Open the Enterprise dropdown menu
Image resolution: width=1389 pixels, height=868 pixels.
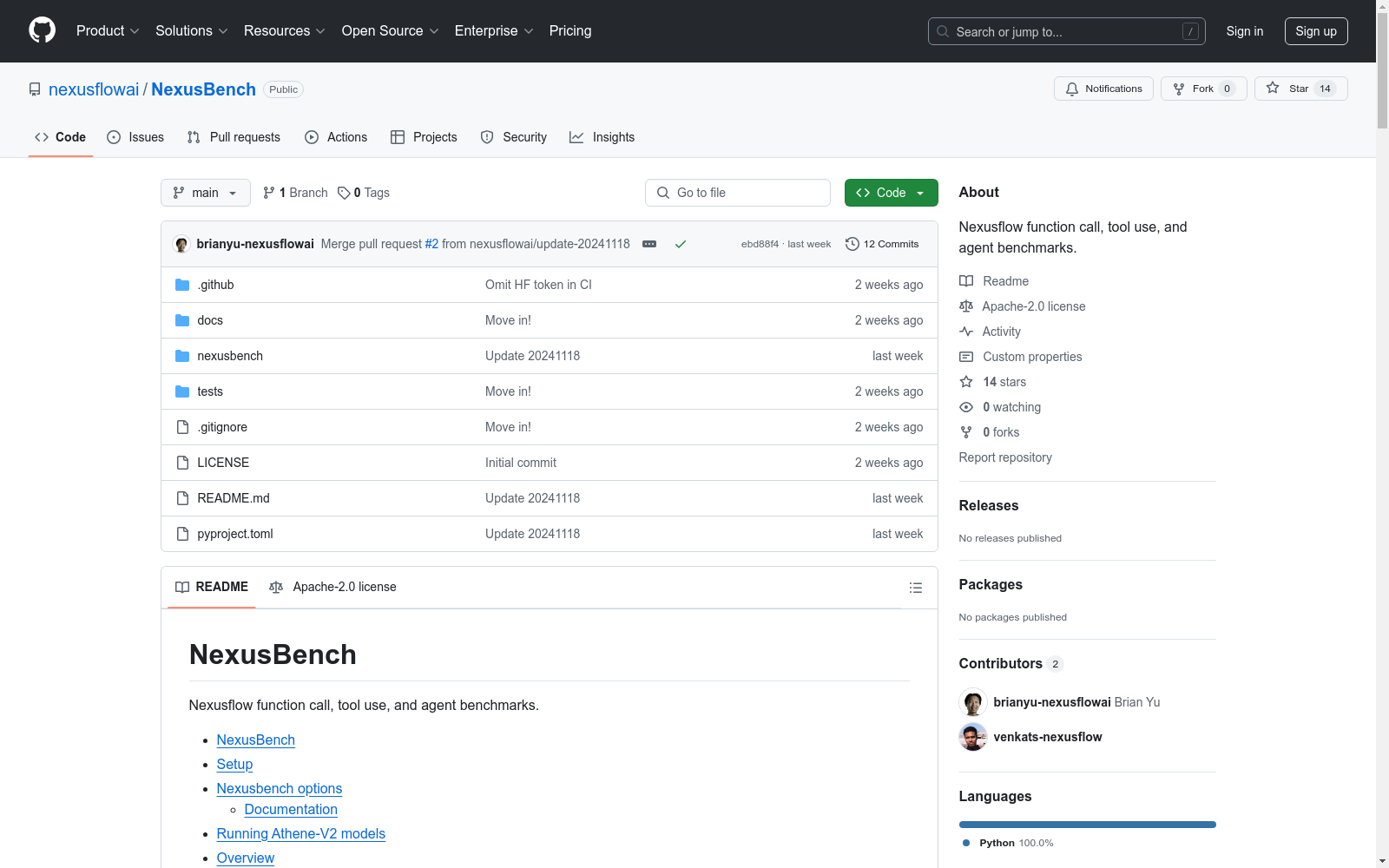coord(494,31)
